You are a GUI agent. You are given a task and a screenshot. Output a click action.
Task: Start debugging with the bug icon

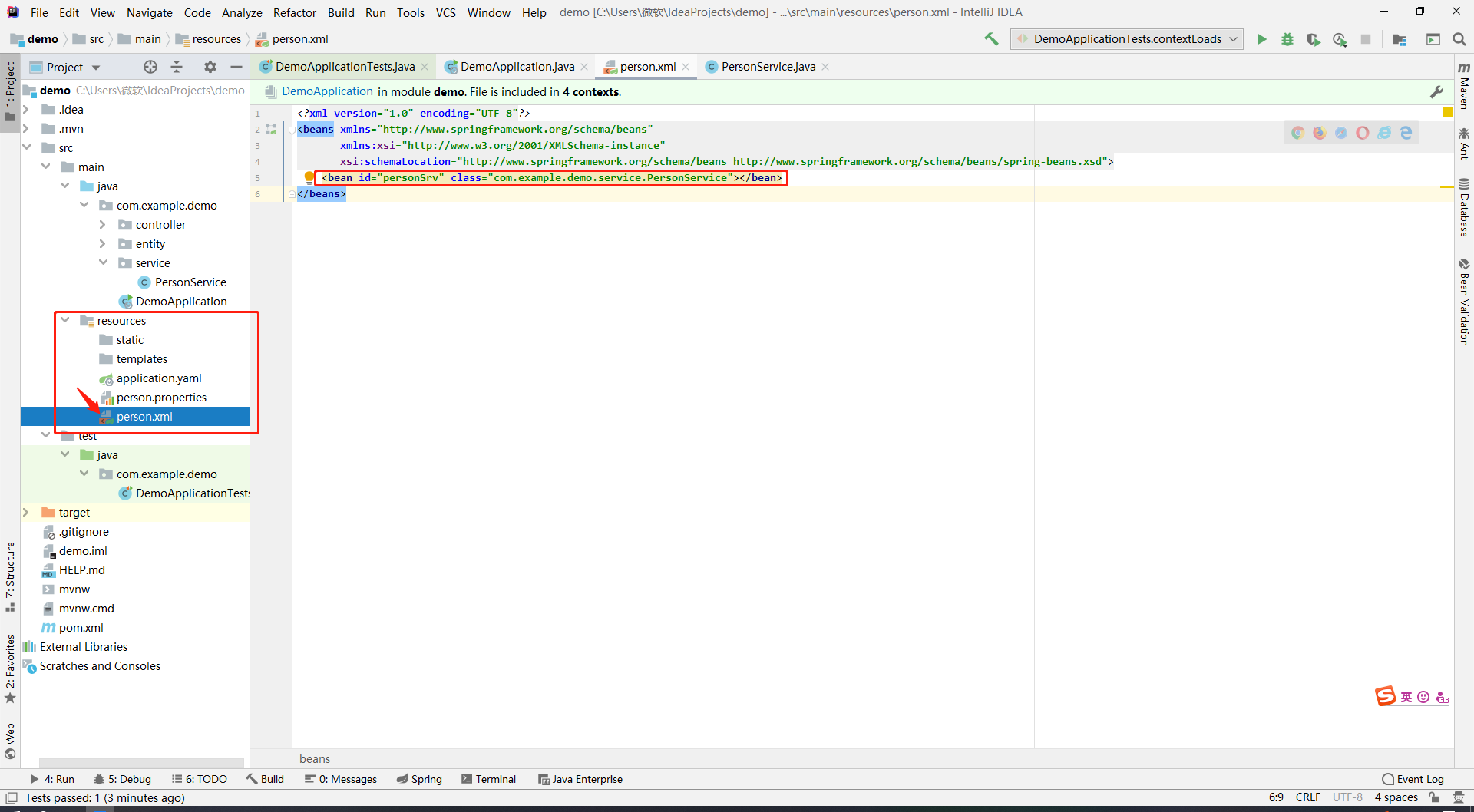(x=1287, y=39)
